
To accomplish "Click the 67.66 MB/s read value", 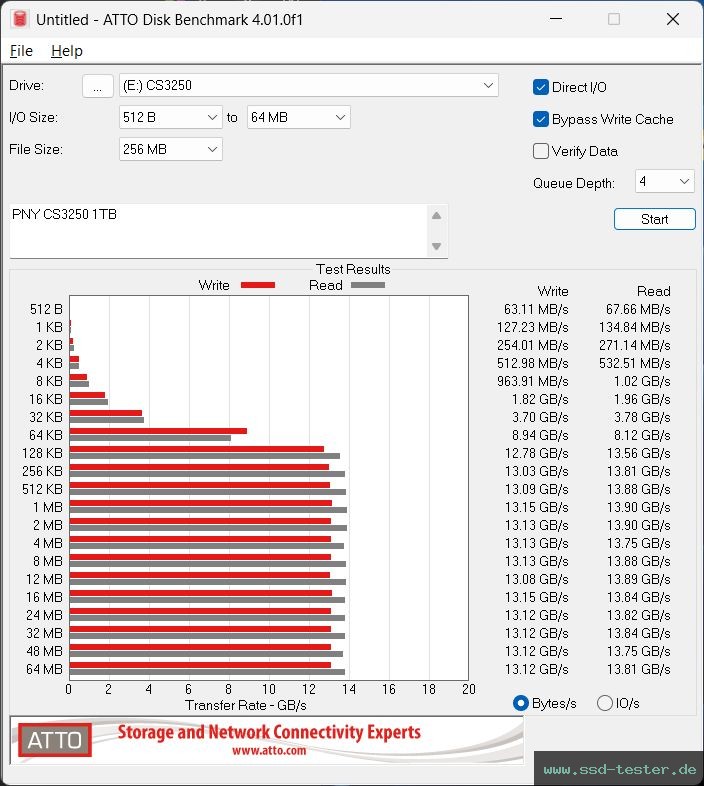I will pos(638,309).
